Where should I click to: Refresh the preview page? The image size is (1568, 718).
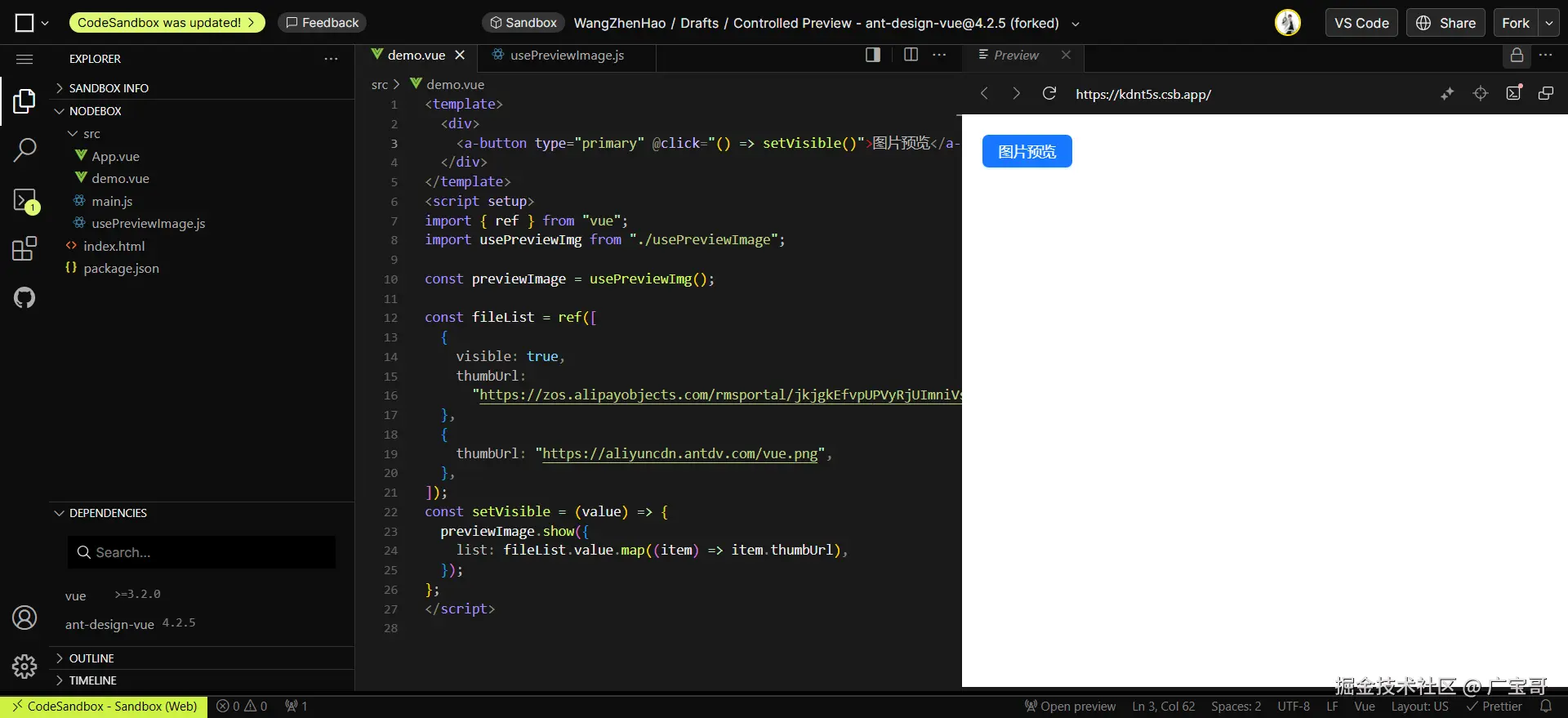1049,94
